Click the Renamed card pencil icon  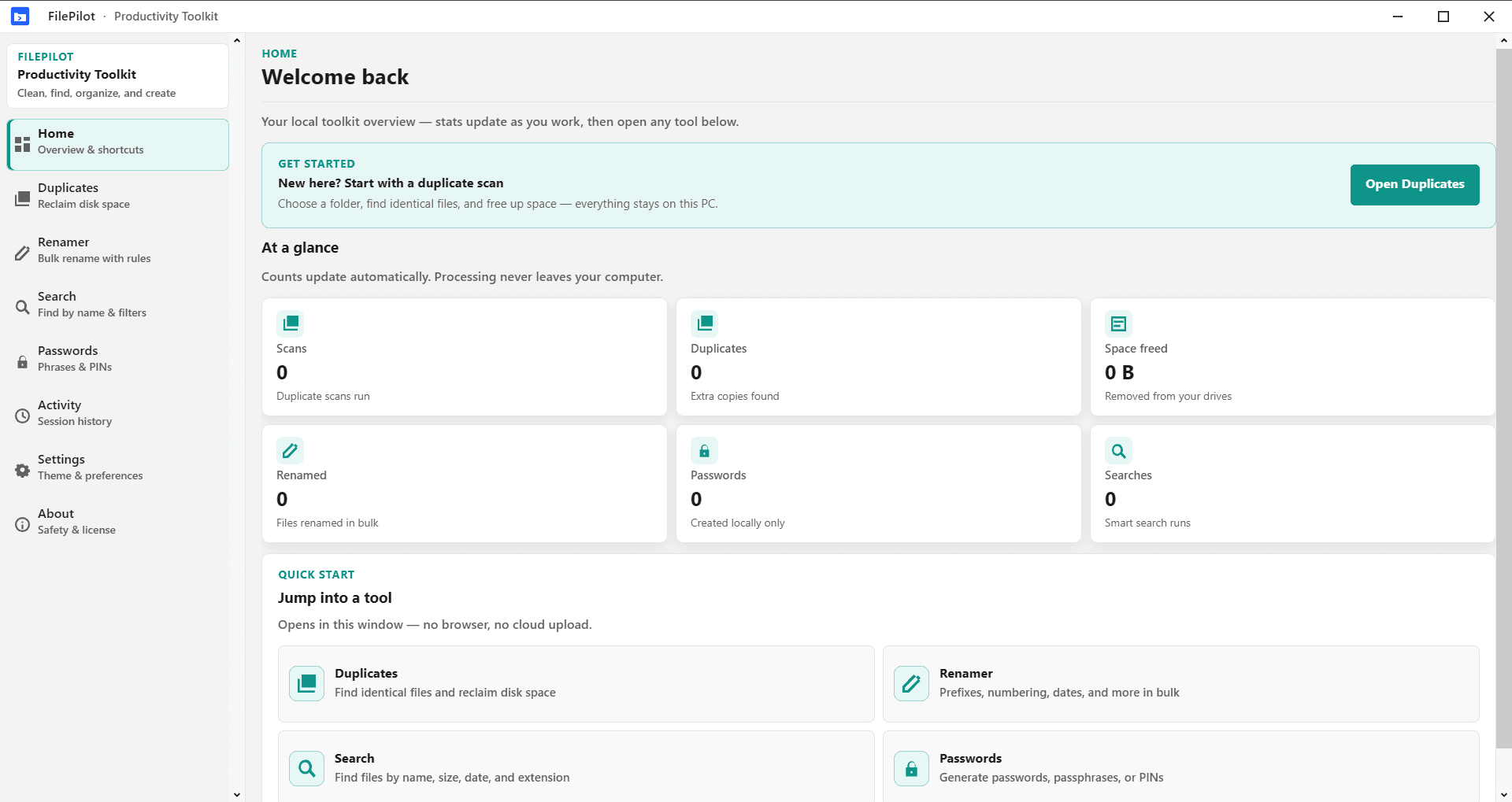[x=291, y=450]
